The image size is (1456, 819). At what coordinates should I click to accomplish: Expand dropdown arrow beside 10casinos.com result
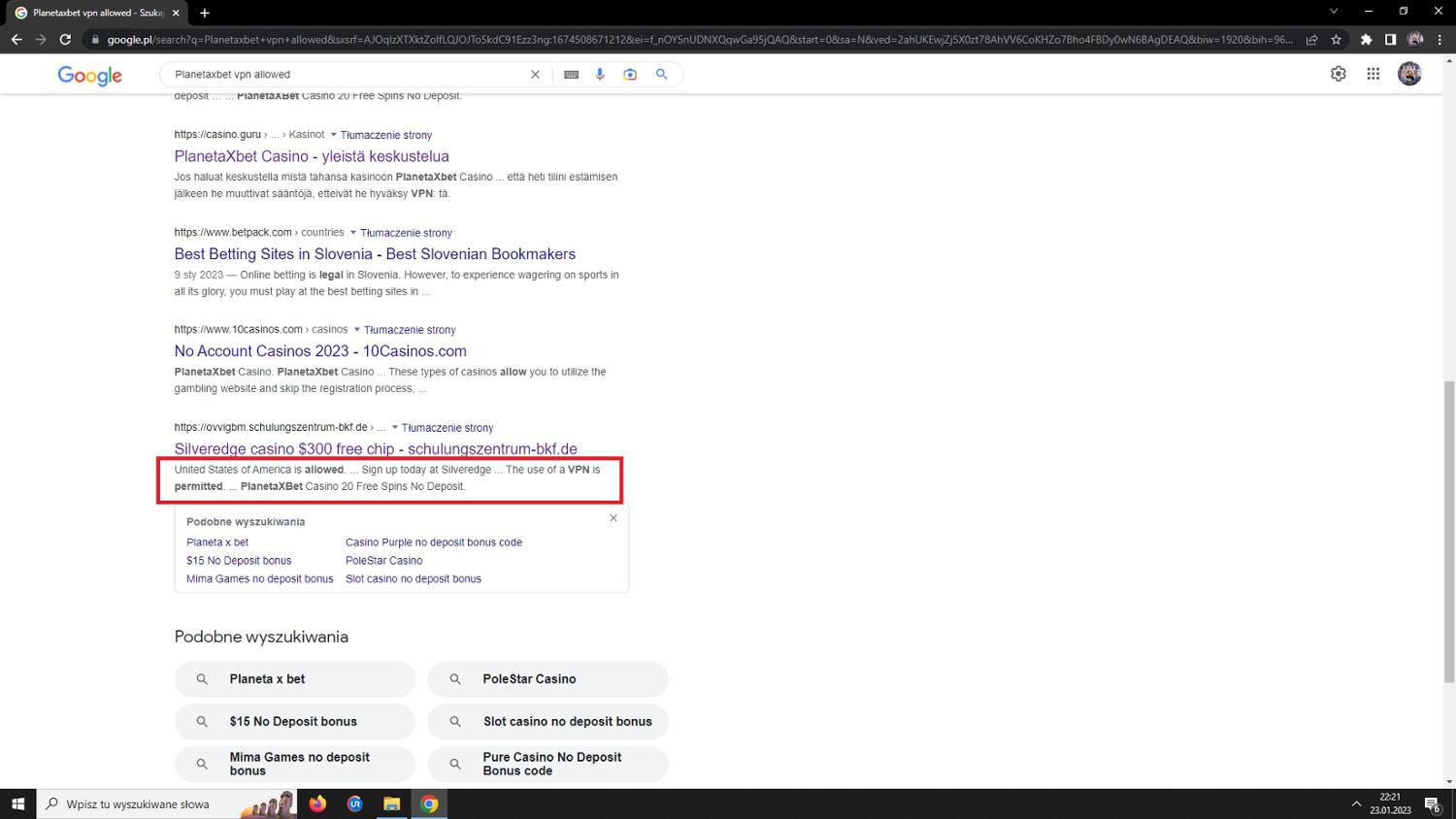coord(357,330)
